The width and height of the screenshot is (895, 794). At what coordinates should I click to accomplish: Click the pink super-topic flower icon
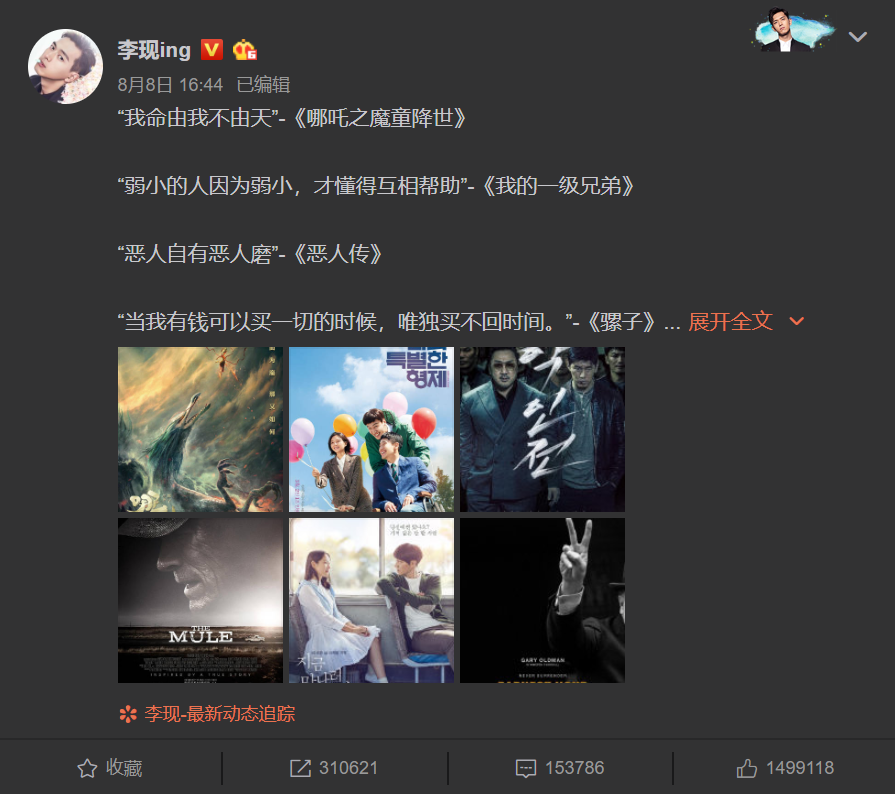[x=128, y=714]
